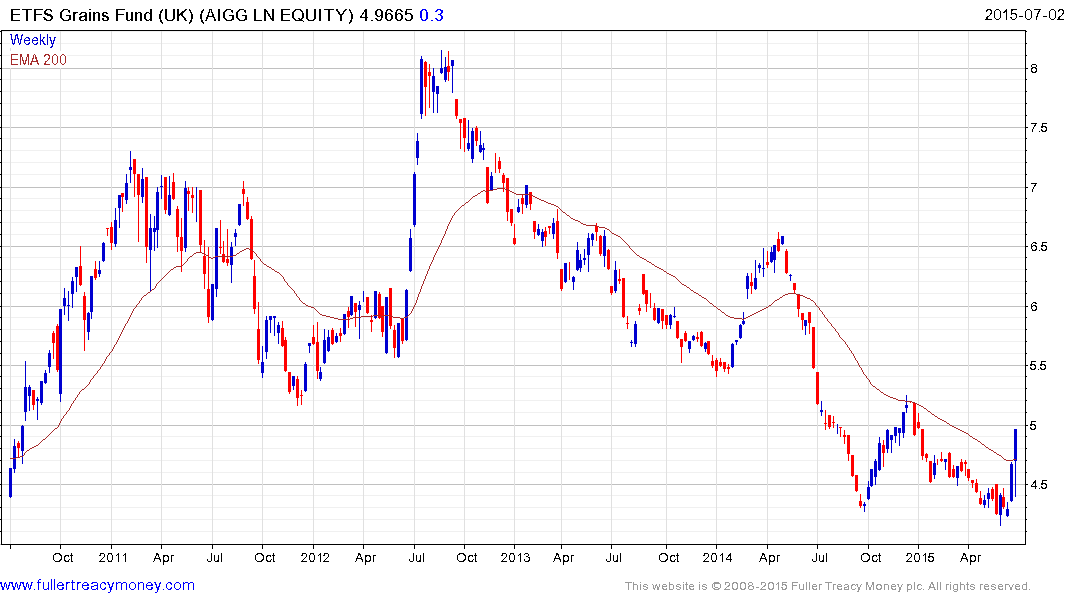Click the '2012' year label on time axis
1075x600 pixels.
(x=315, y=557)
